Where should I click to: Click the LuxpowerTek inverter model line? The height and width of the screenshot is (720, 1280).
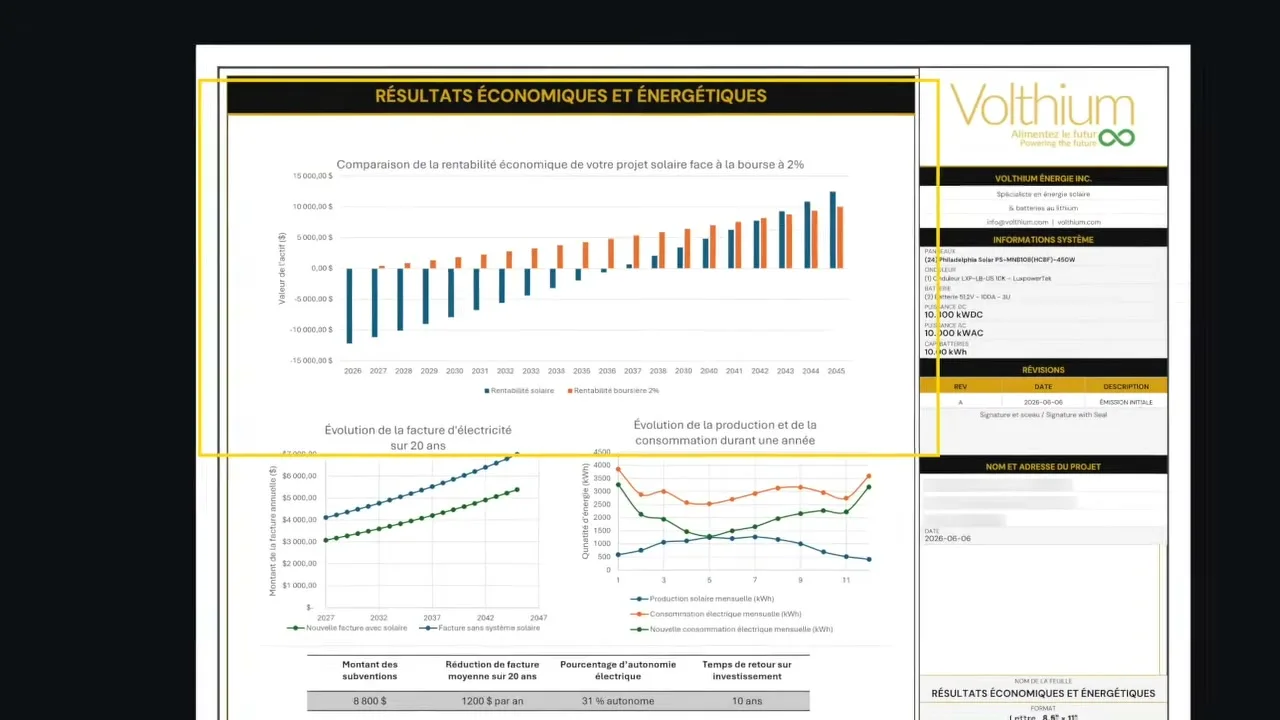pos(988,278)
